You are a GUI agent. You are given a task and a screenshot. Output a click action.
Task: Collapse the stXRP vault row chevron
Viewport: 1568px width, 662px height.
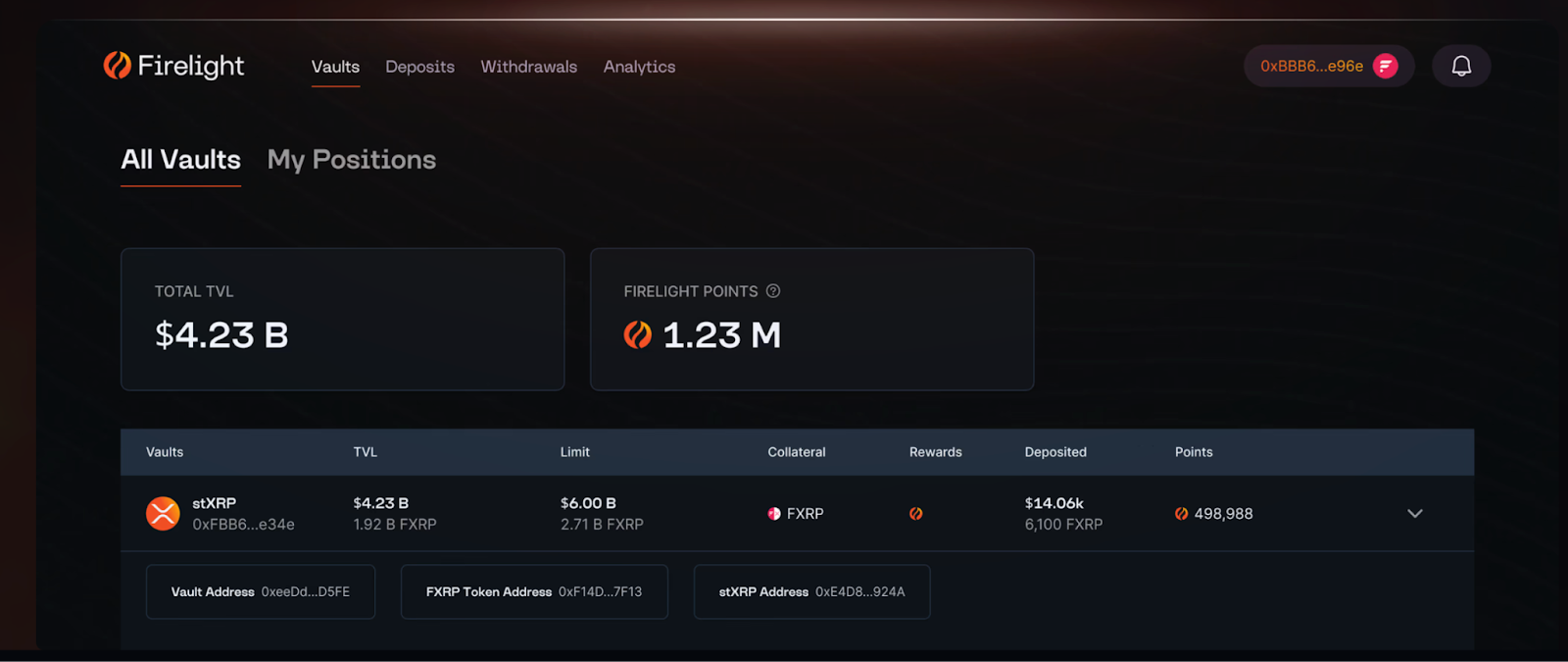point(1415,513)
